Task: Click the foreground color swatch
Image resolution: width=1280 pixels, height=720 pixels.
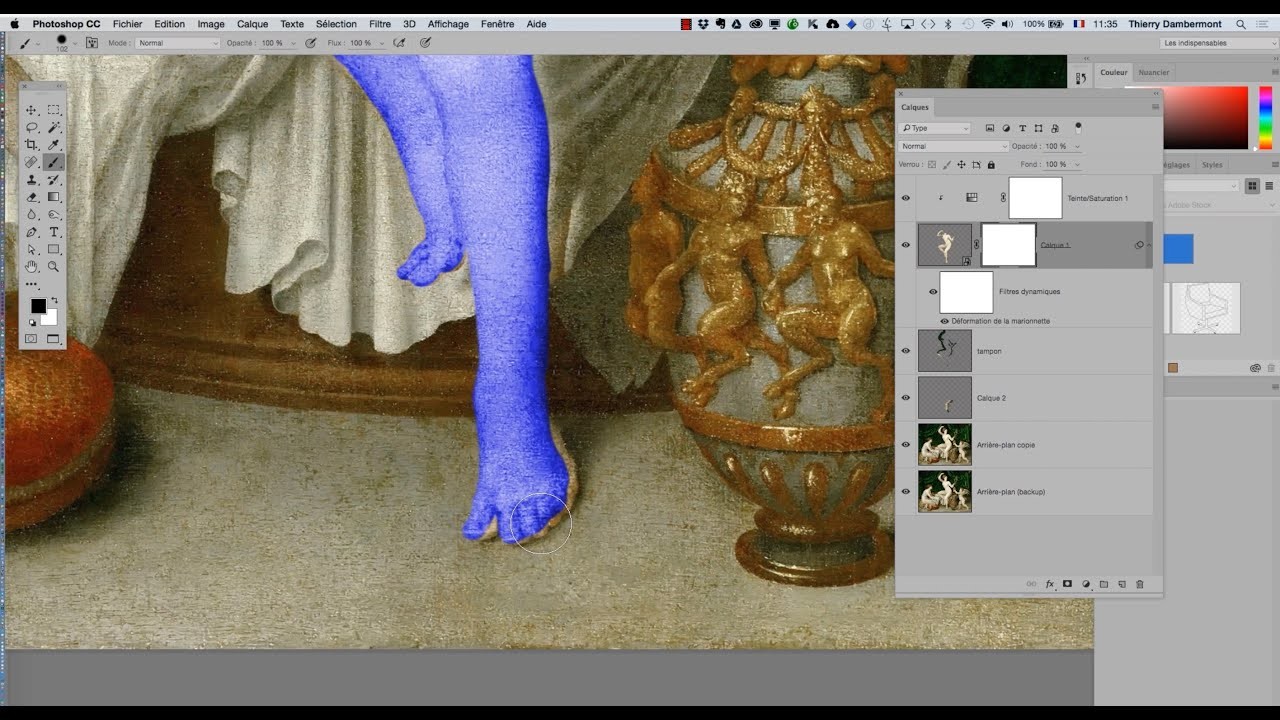Action: pyautogui.click(x=36, y=305)
